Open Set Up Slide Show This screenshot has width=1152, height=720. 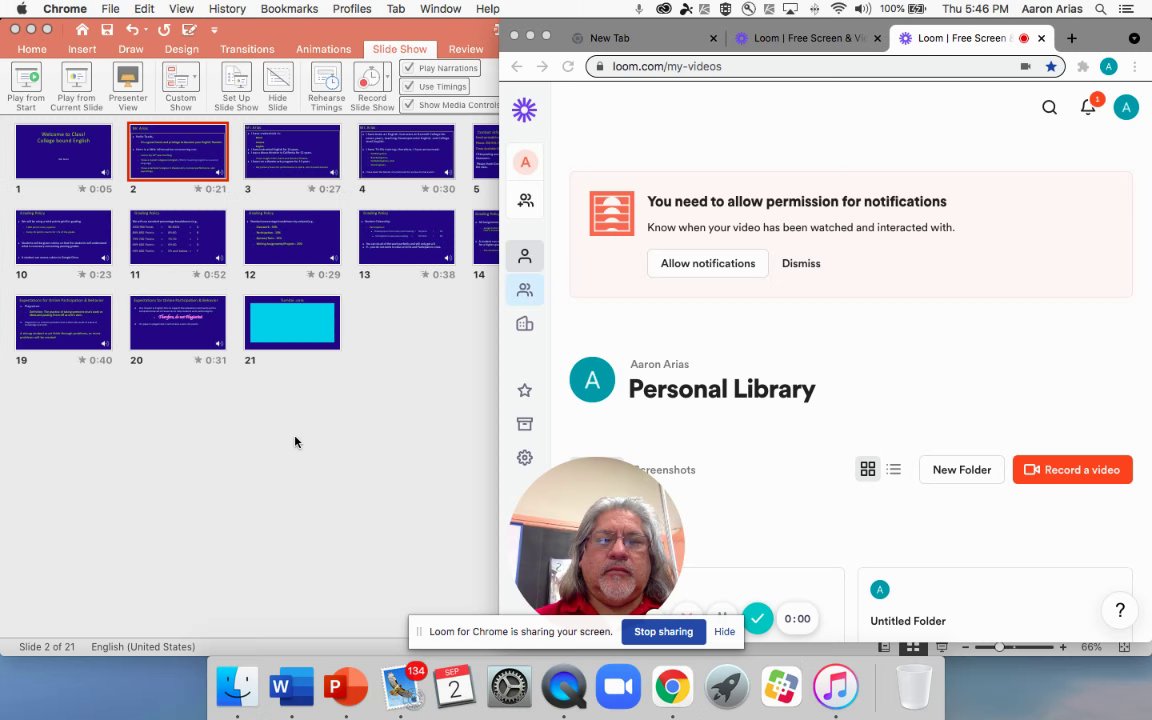click(x=236, y=87)
